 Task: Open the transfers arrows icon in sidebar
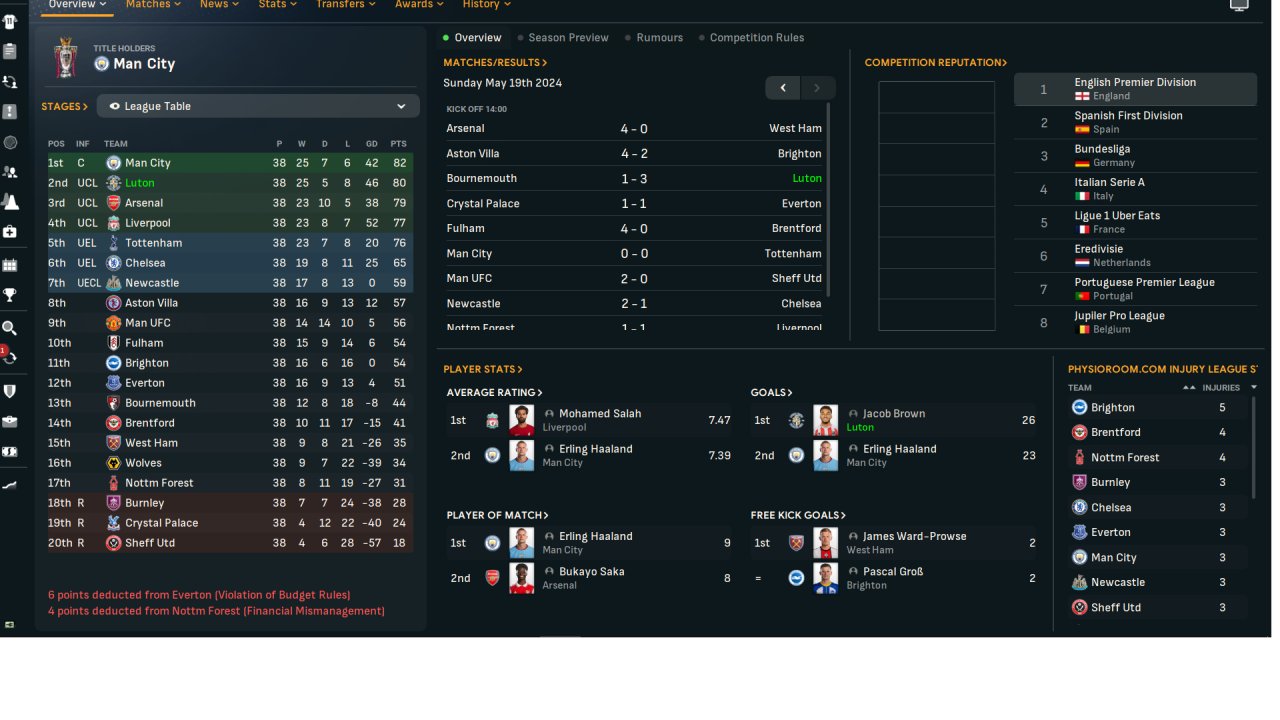pos(10,81)
